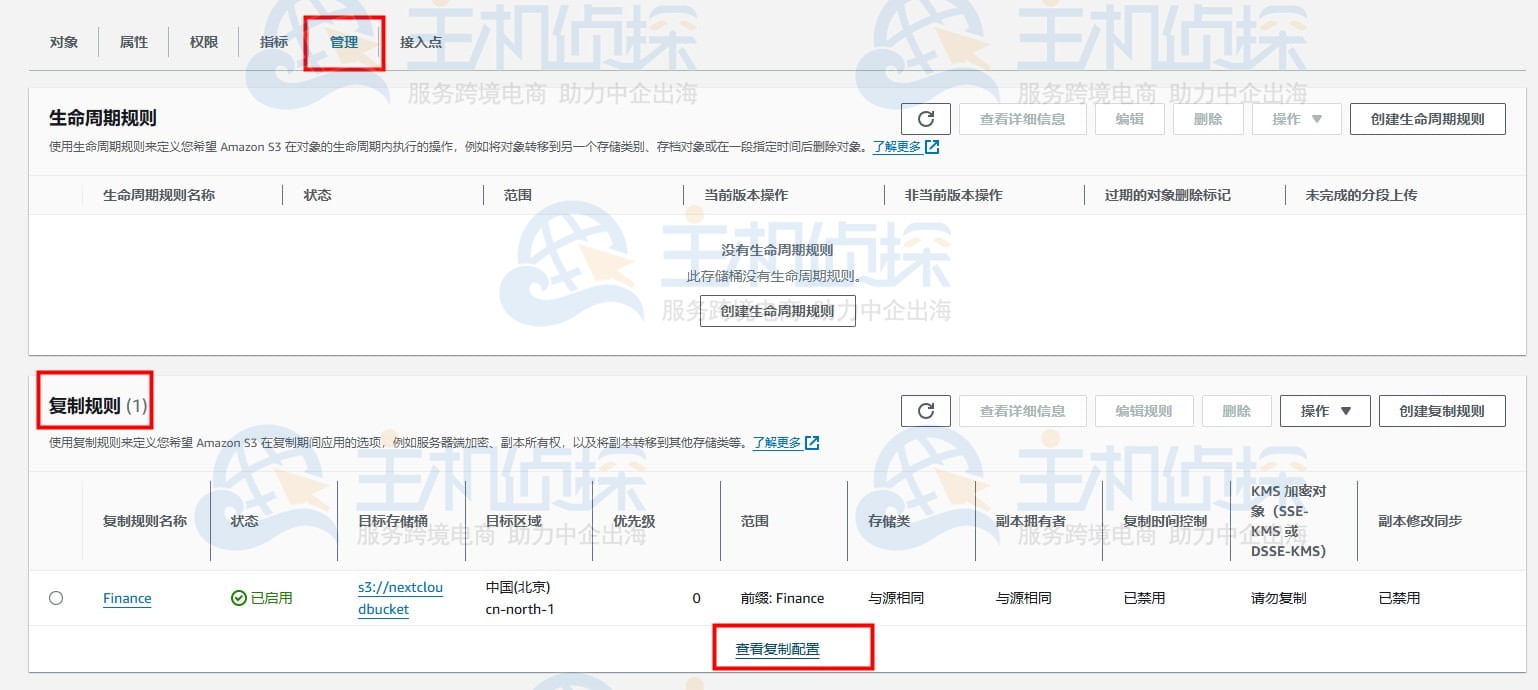Image resolution: width=1538 pixels, height=690 pixels.
Task: Refresh the 复制规则 list
Action: click(925, 410)
